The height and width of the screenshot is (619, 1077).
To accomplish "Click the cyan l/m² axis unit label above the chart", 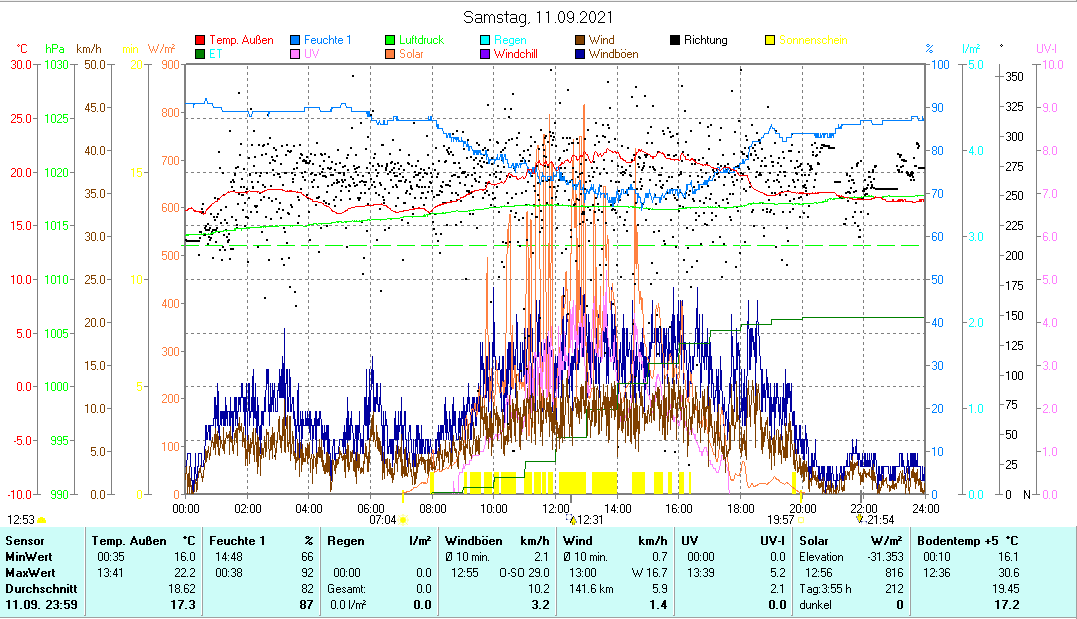I will pos(971,49).
